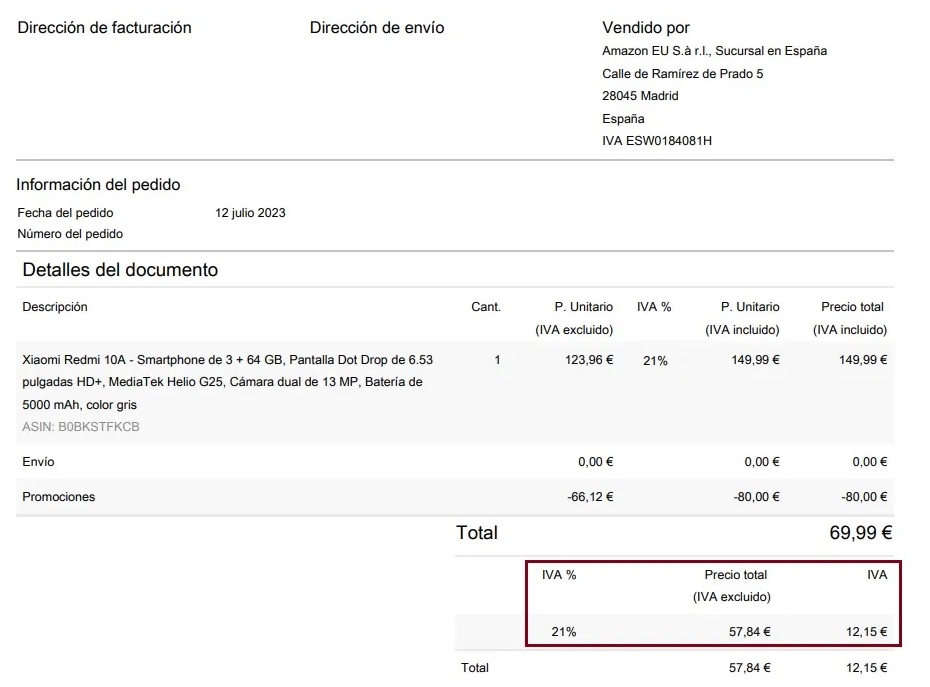Select the Xiaomi Redmi 10A product description

point(228,382)
